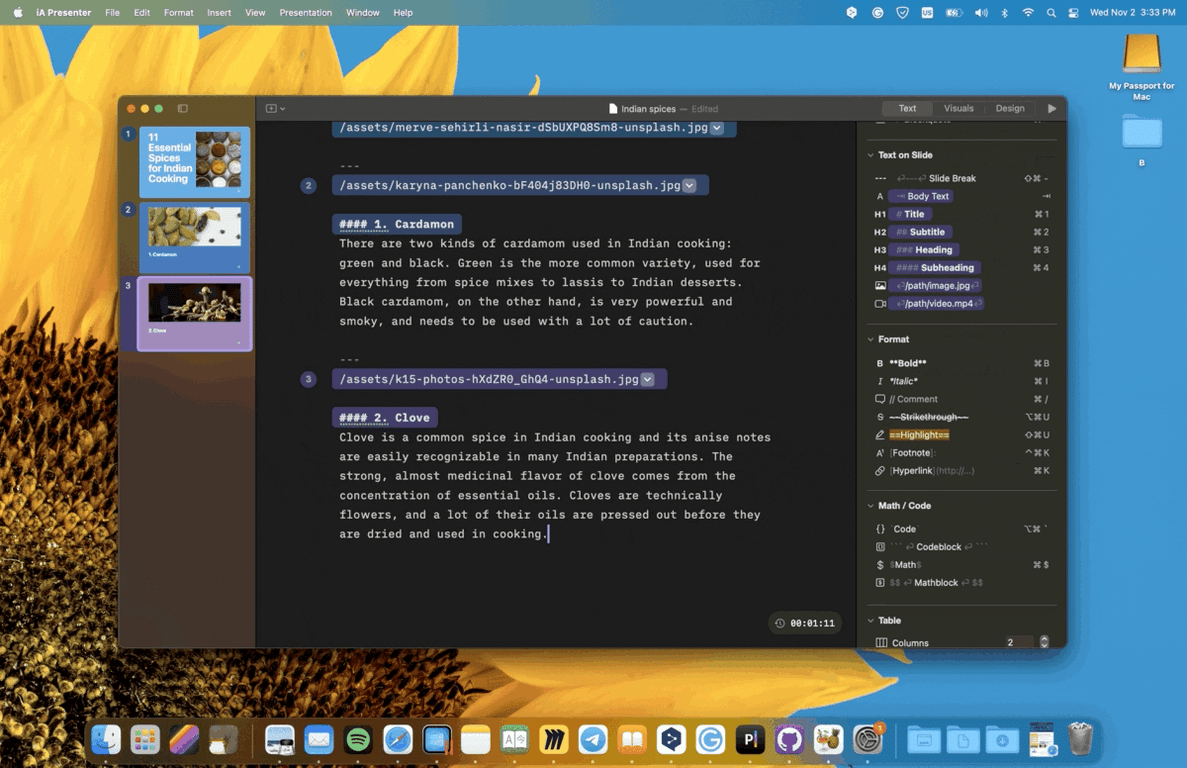Viewport: 1187px width, 768px height.
Task: Switch to the Design tab
Action: point(1010,108)
